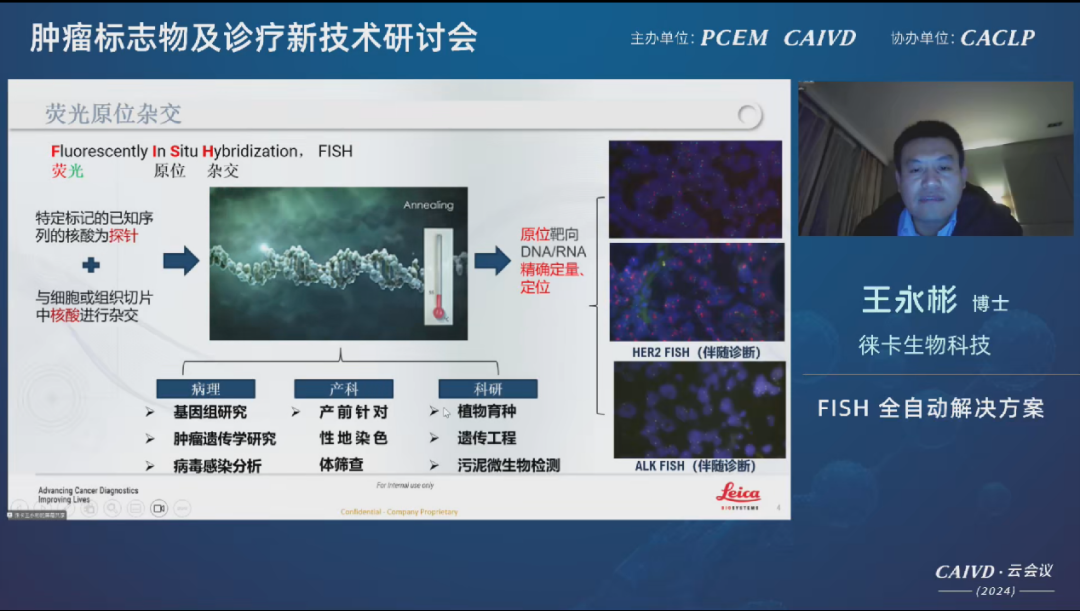The width and height of the screenshot is (1080, 611).
Task: Click the Confidential - Company Proprietary footer
Action: click(399, 512)
